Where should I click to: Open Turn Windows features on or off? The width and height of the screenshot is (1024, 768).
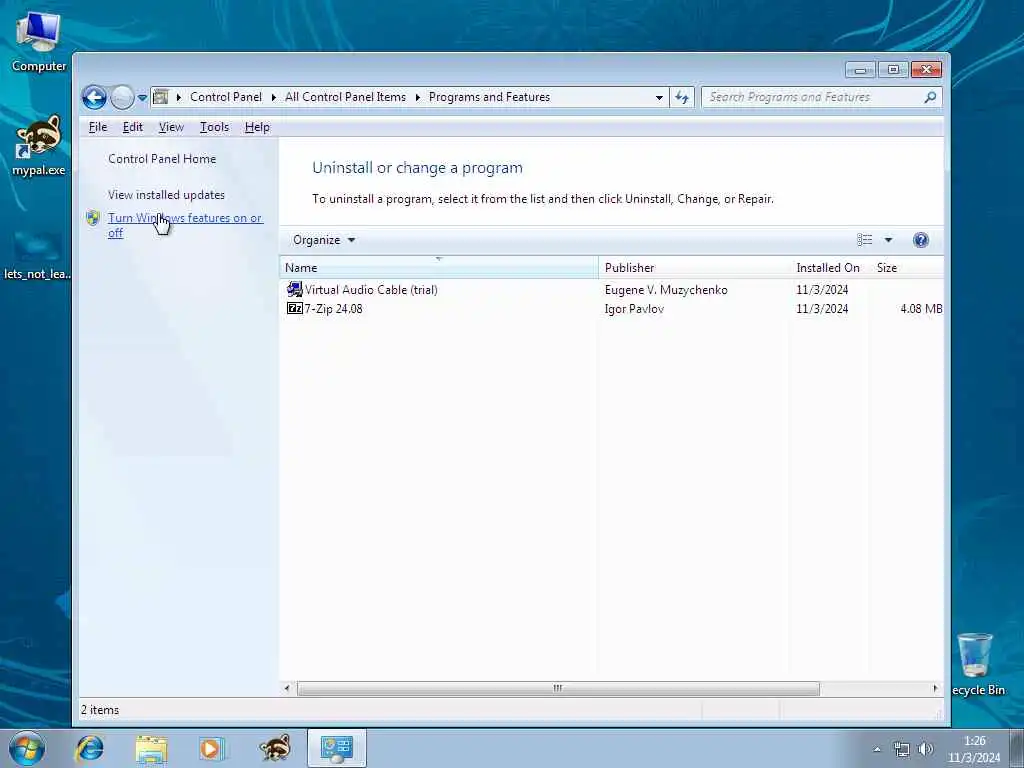(x=185, y=225)
